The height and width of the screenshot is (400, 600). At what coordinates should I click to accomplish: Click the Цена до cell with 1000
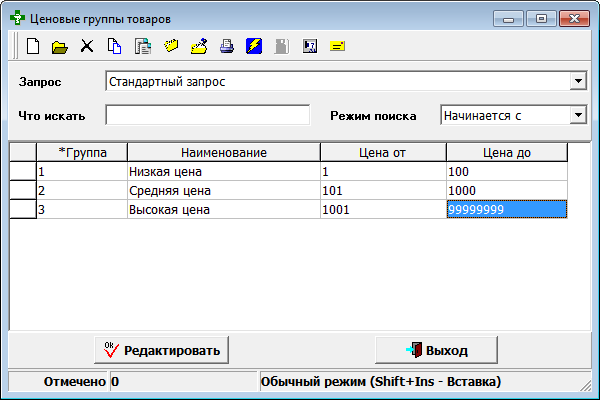tap(507, 190)
